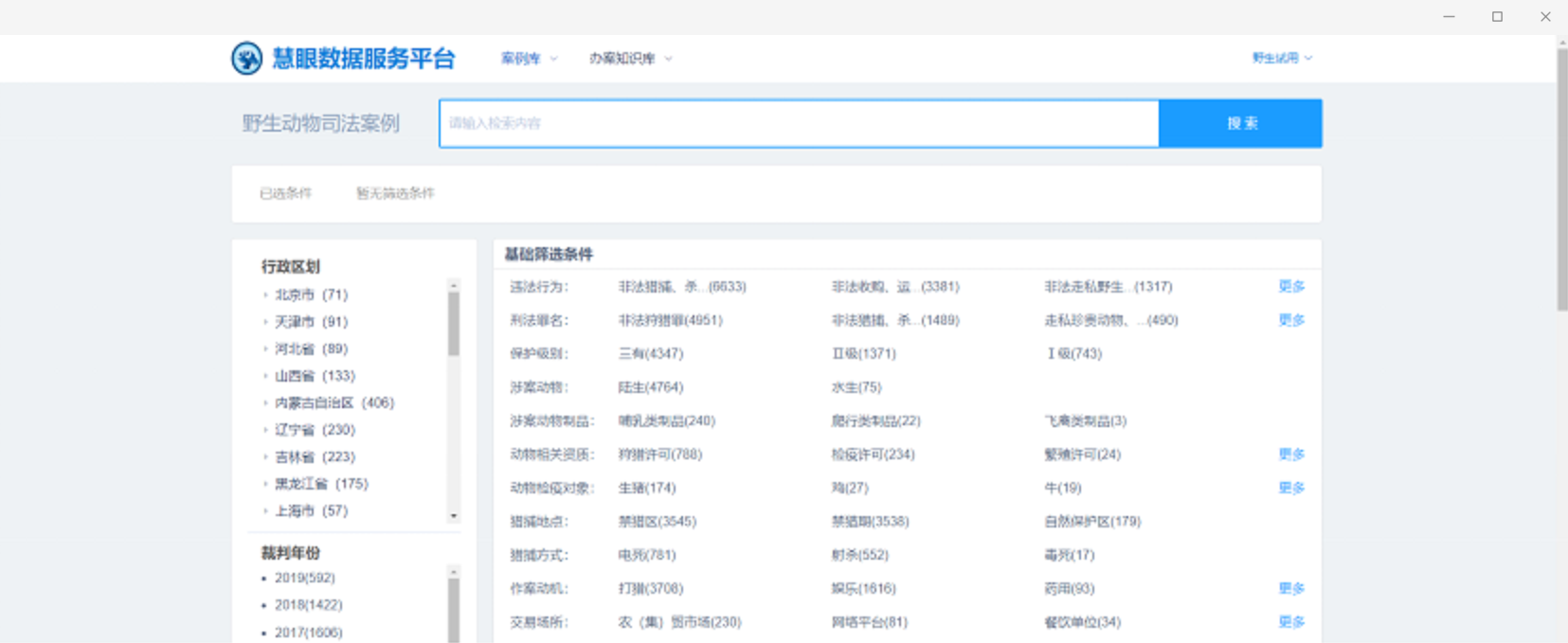Show 更多 options for 作案动机 row
The height and width of the screenshot is (643, 1568).
click(1291, 588)
